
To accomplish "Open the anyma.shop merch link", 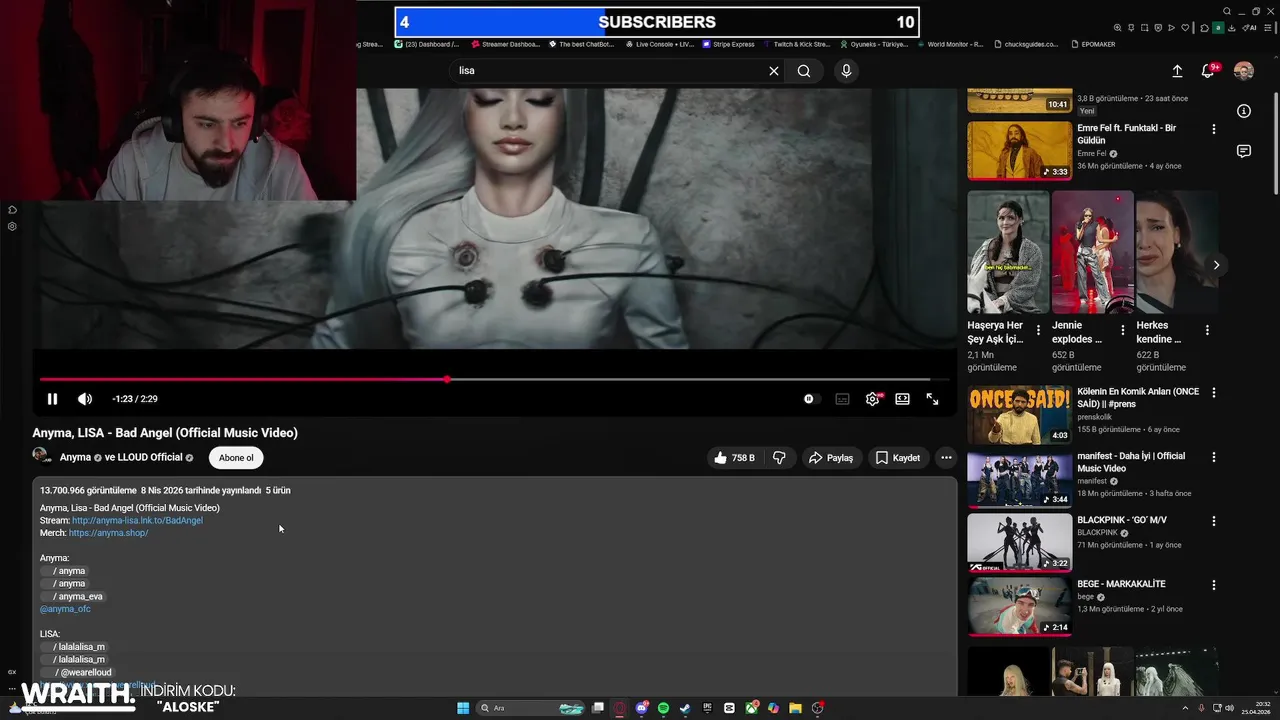I will 108,533.
